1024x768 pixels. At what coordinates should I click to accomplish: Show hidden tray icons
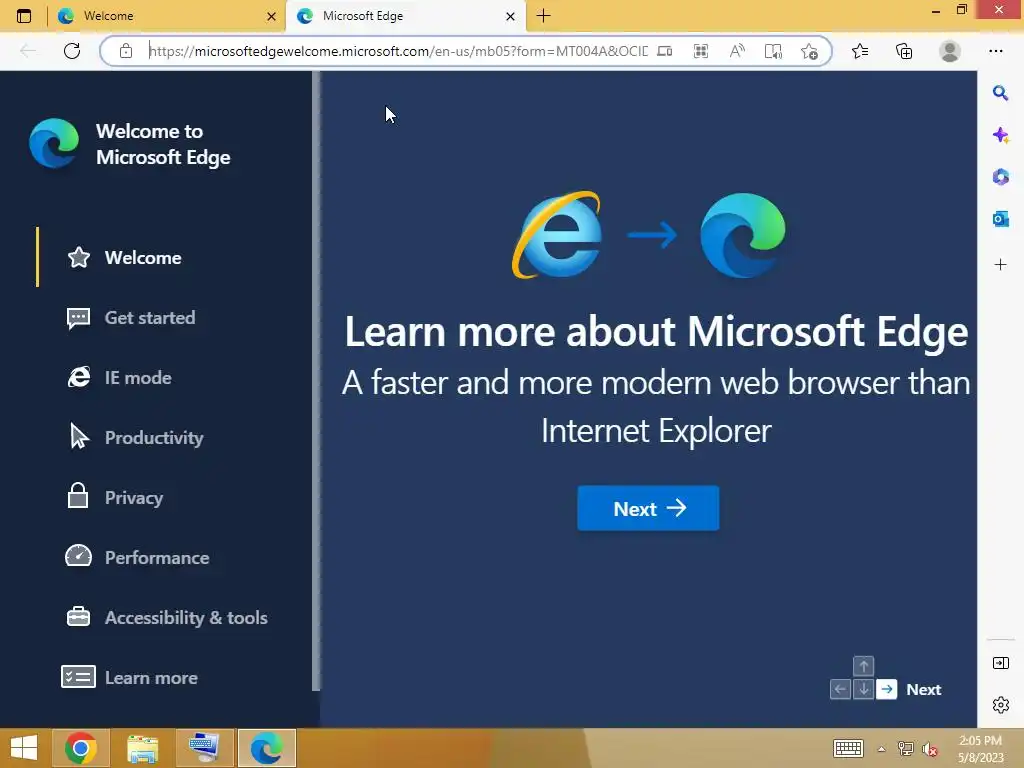881,749
